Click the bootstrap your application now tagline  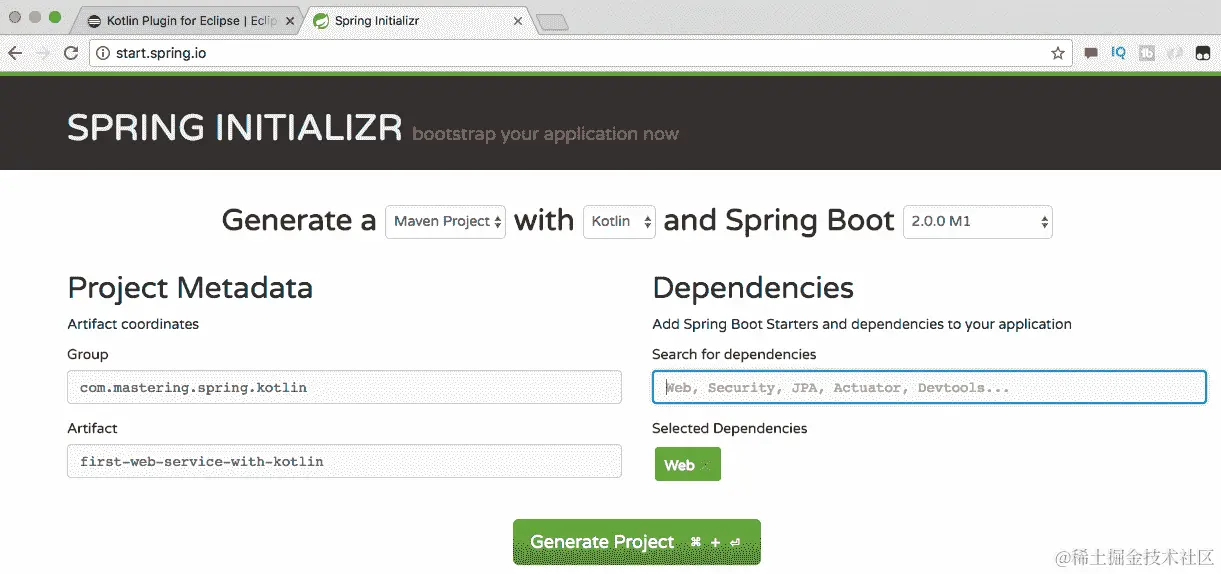(545, 134)
